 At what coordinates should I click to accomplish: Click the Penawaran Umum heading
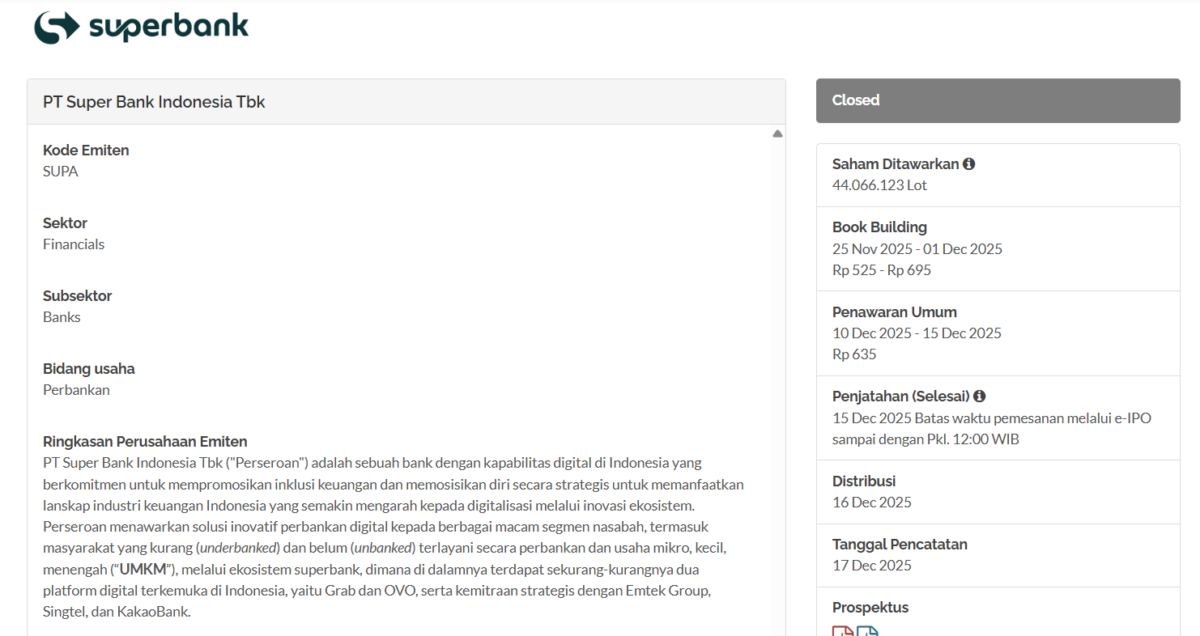pos(894,312)
